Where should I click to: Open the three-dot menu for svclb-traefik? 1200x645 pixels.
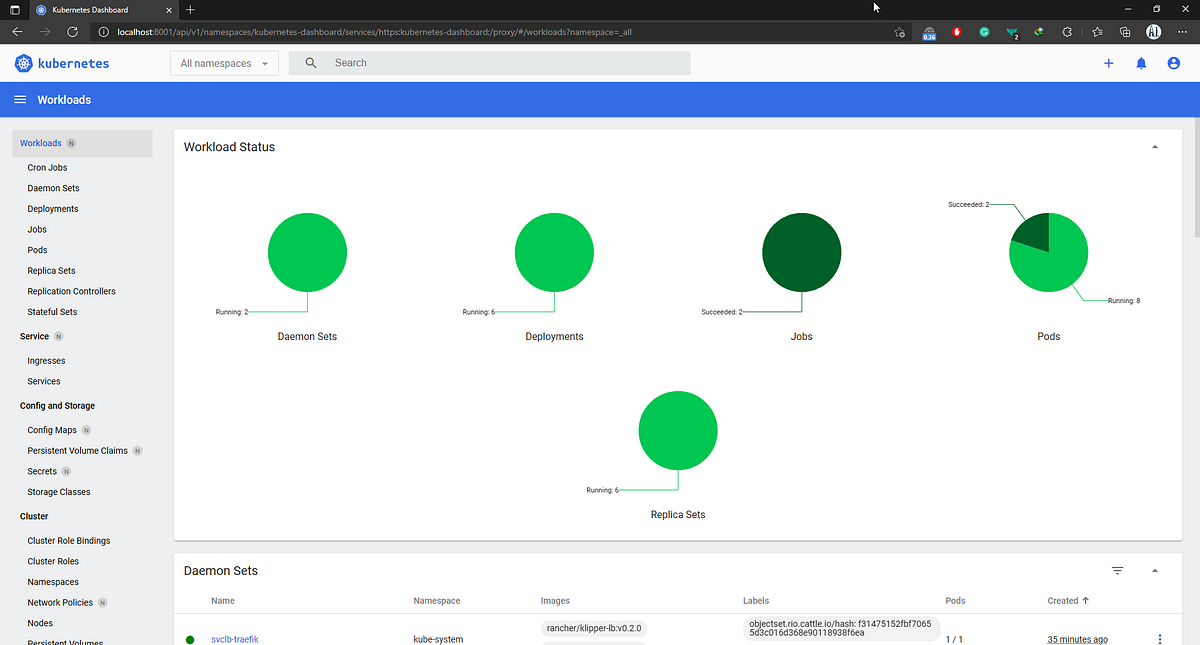click(1159, 638)
